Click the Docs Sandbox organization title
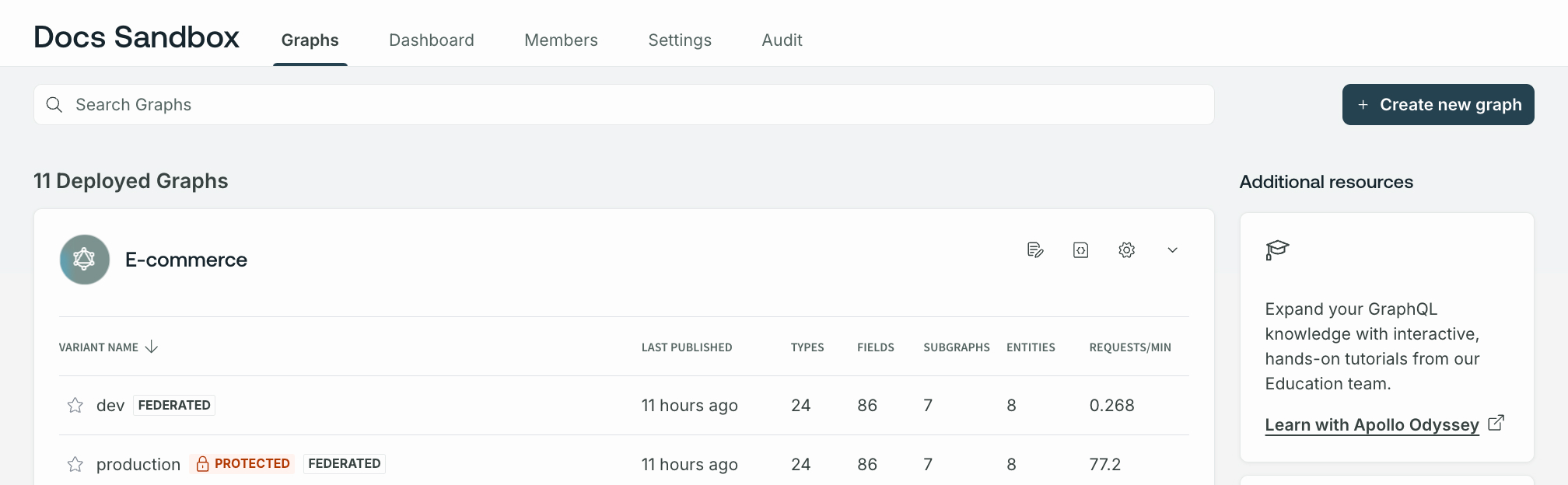Image resolution: width=1568 pixels, height=485 pixels. coord(136,37)
